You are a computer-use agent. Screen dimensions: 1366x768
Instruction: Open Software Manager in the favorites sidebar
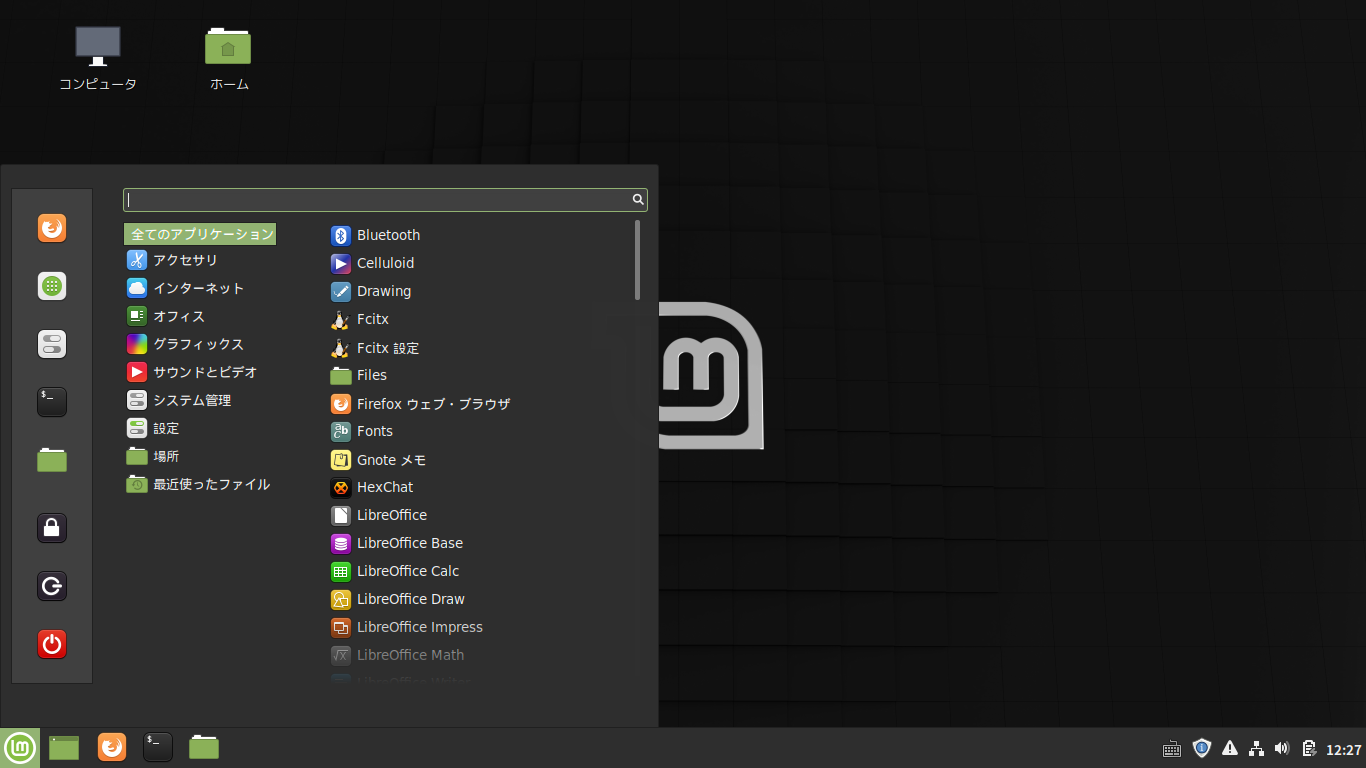pyautogui.click(x=52, y=286)
